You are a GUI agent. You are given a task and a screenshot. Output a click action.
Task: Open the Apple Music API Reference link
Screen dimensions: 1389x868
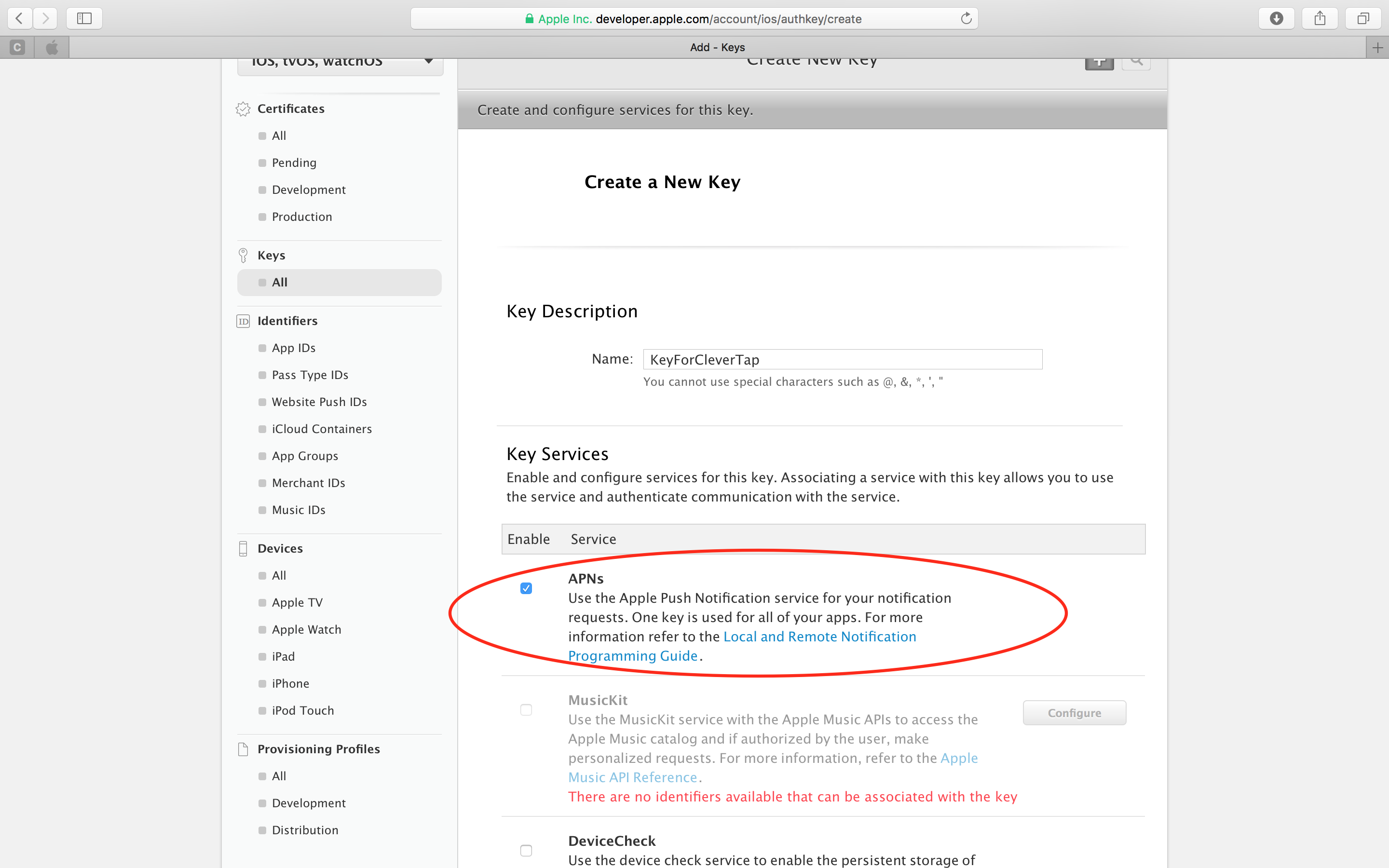click(x=632, y=777)
